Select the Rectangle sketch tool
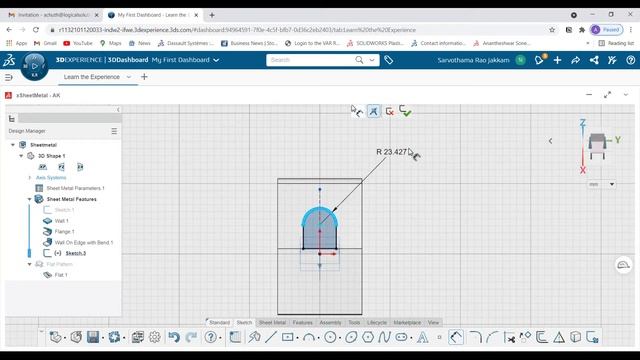The width and height of the screenshot is (640, 360). 288,337
